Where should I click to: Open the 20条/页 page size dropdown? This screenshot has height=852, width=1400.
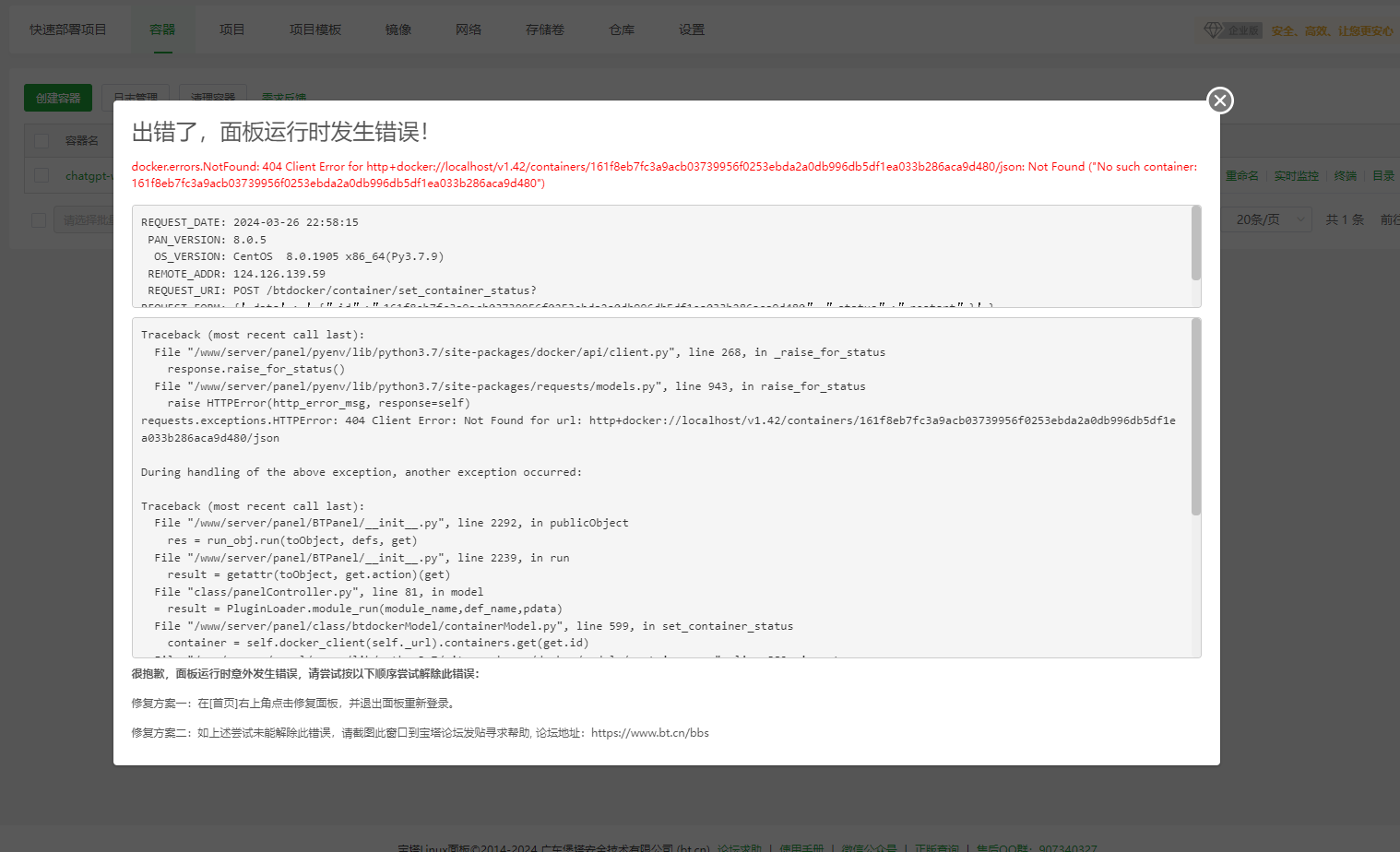click(1265, 219)
